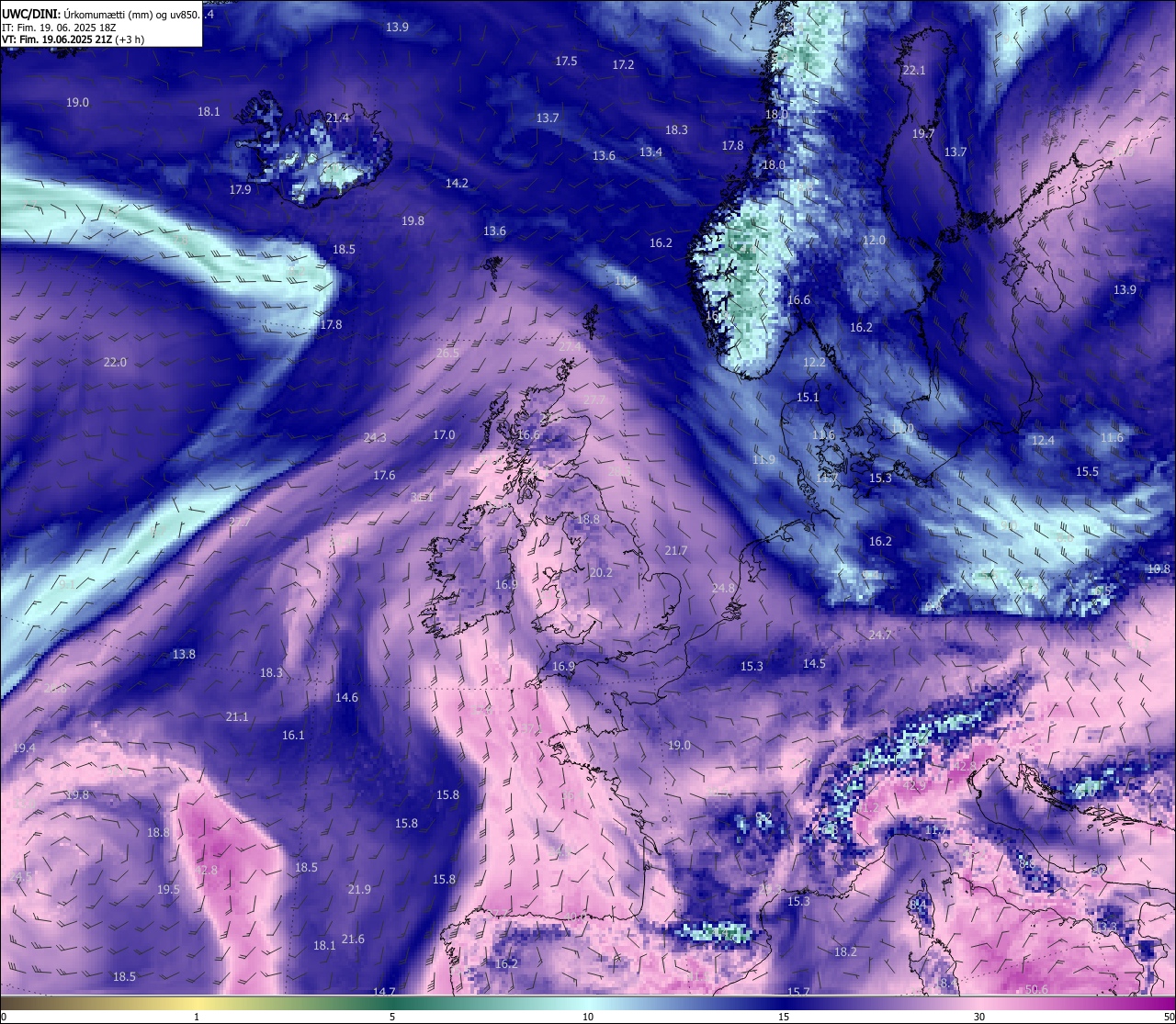Click the 14.6 value label
The width and height of the screenshot is (1176, 1024).
click(x=346, y=697)
